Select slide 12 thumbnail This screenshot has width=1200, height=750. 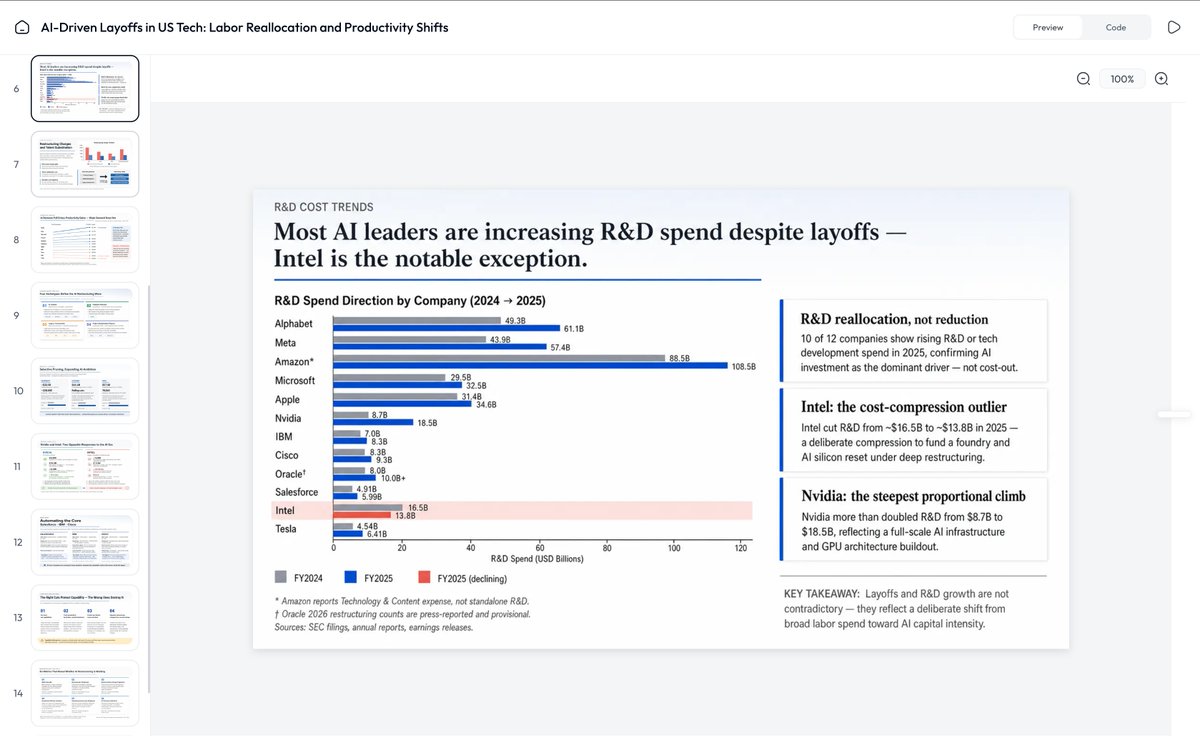click(85, 542)
